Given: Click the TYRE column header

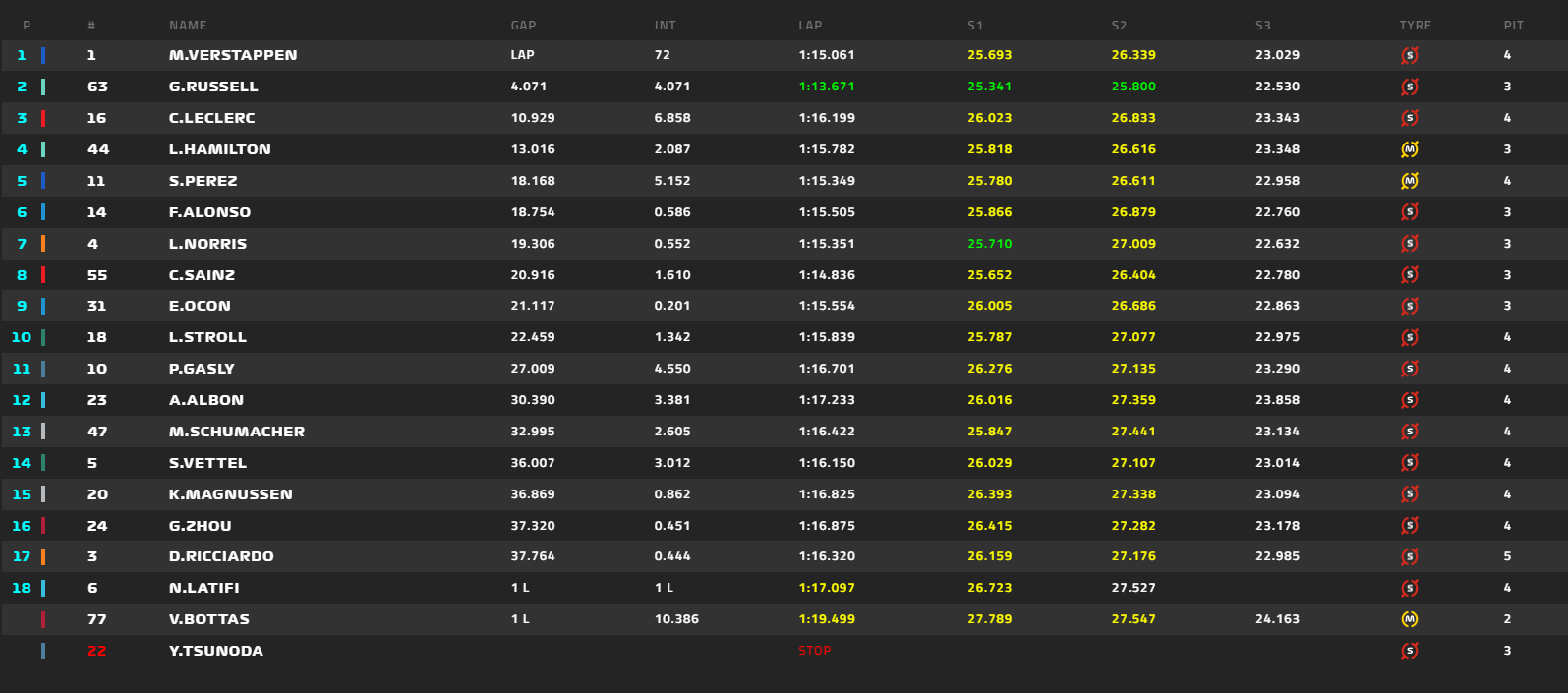Looking at the screenshot, I should click(1415, 26).
